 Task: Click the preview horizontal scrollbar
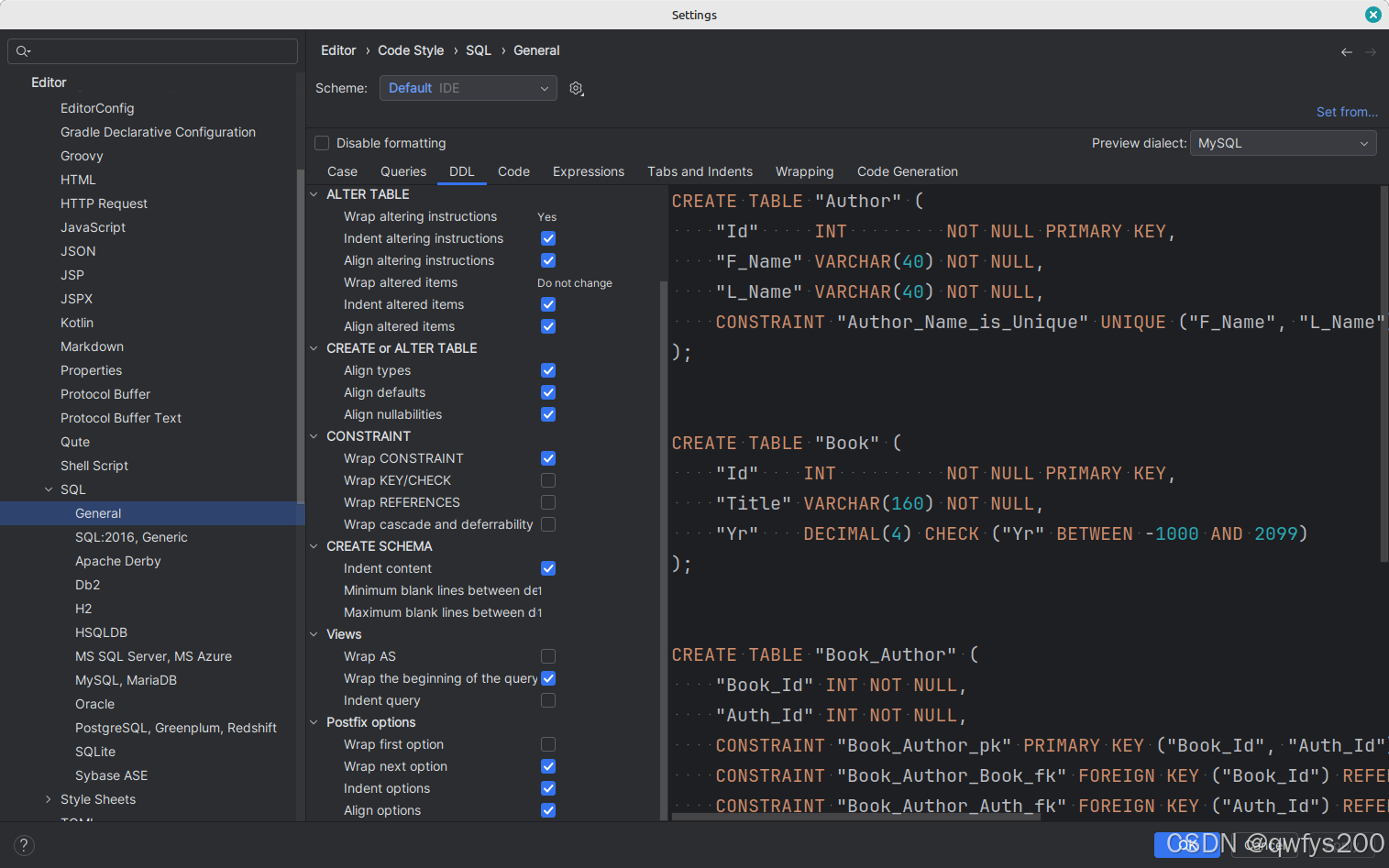point(856,816)
